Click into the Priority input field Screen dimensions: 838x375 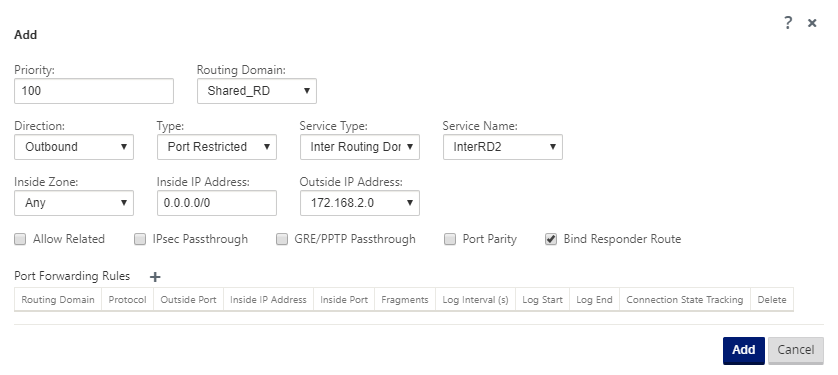(x=94, y=91)
